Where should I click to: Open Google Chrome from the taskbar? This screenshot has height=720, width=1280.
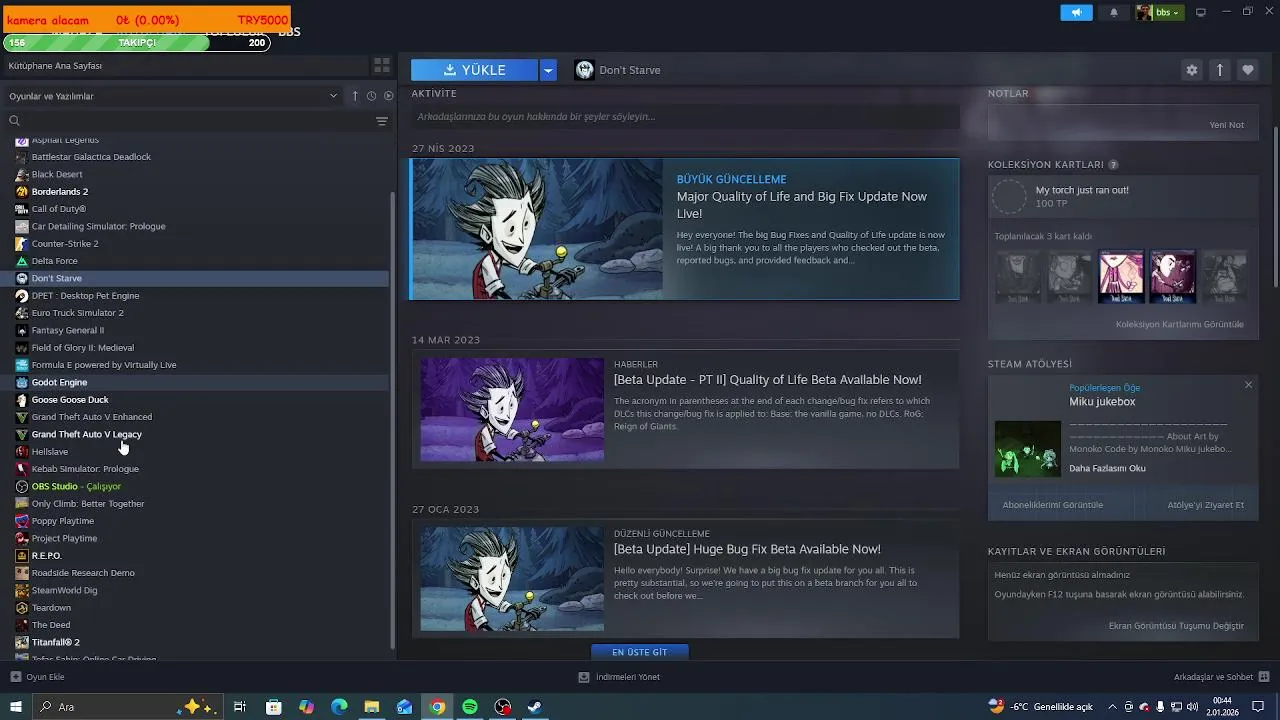pyautogui.click(x=437, y=707)
